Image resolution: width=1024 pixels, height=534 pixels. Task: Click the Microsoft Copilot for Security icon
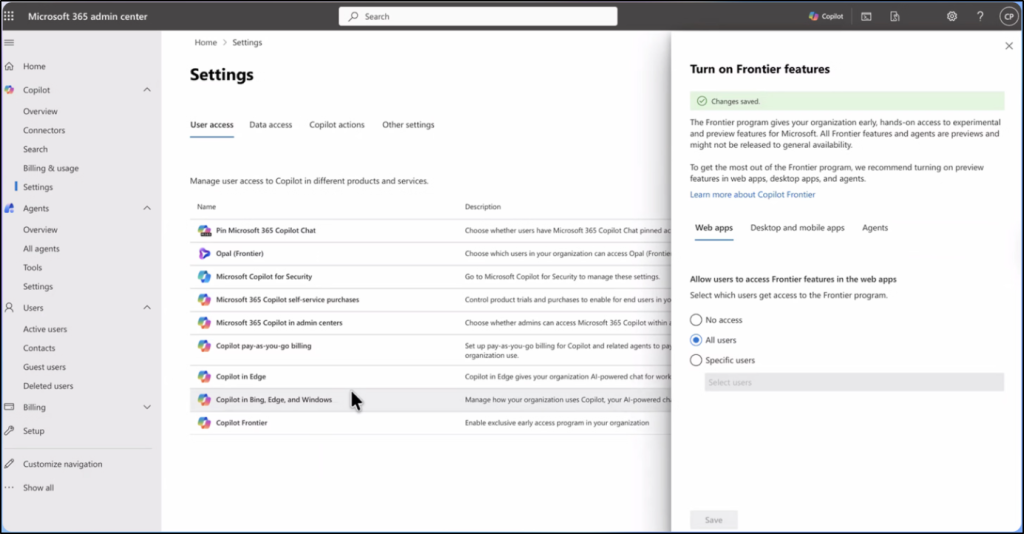pos(204,276)
